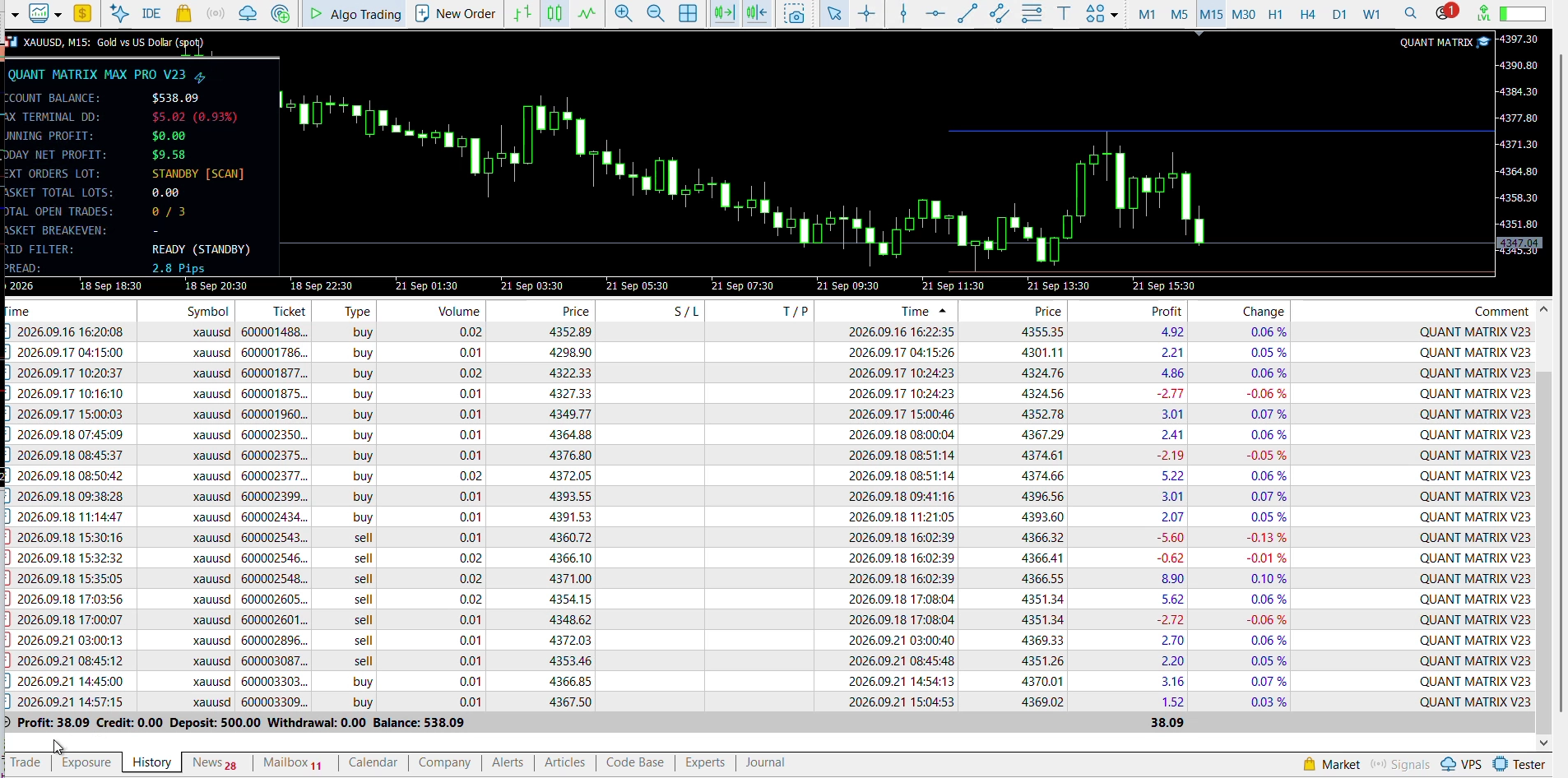Click the LVL price level icon

point(1483,13)
